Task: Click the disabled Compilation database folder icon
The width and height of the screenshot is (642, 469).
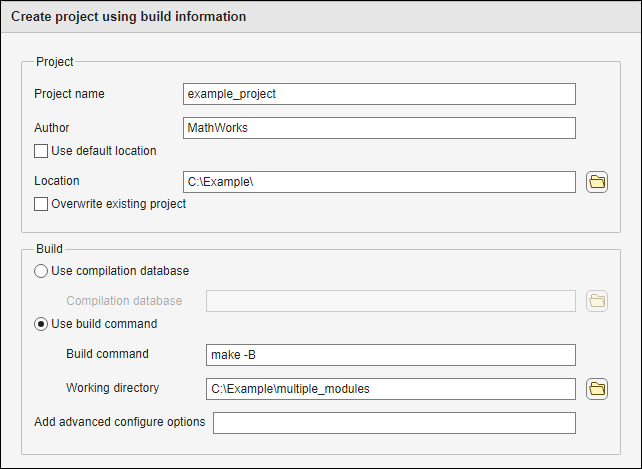Action: click(x=597, y=301)
